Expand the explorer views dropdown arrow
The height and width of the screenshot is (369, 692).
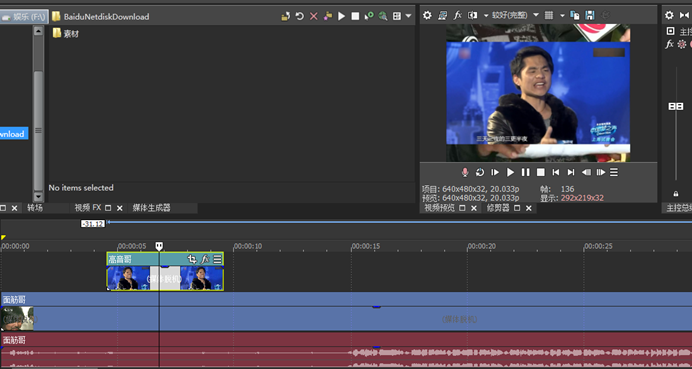point(408,16)
